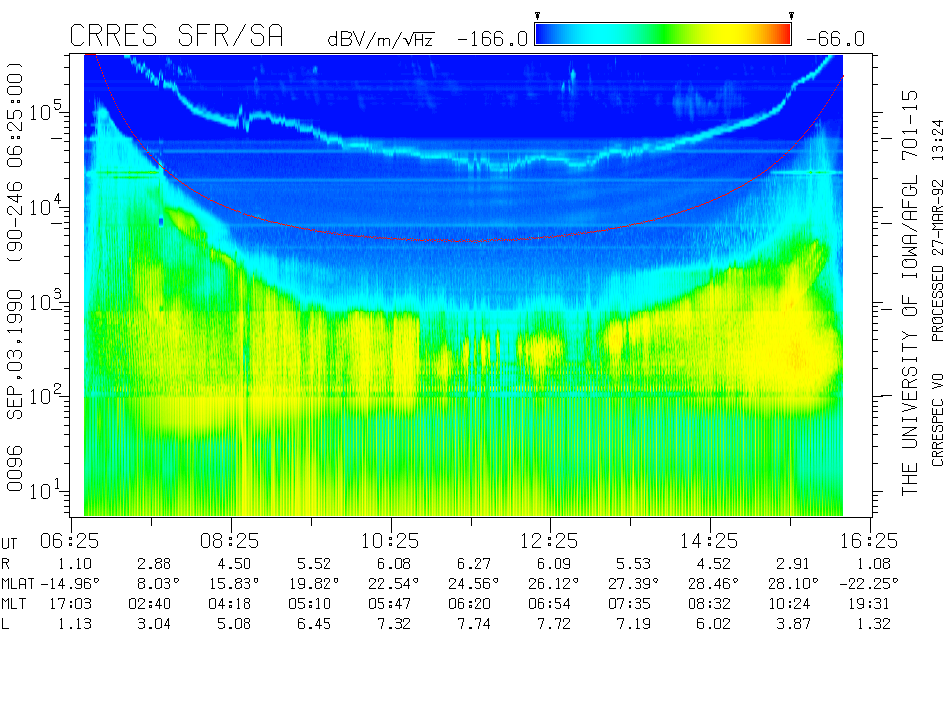945x720 pixels.
Task: Click the 12:25 UT time tick
Action: (x=549, y=541)
